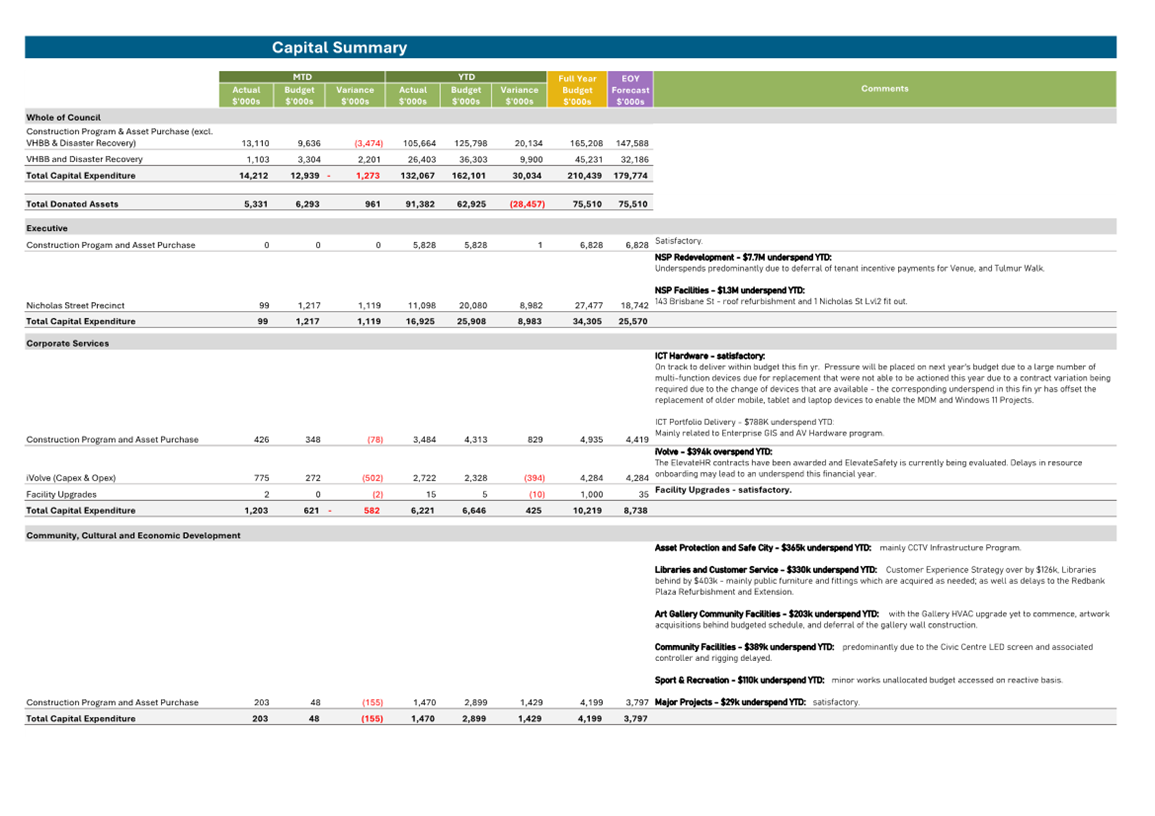
Task: Click the Whole of Council section heading
Action: click(x=63, y=117)
